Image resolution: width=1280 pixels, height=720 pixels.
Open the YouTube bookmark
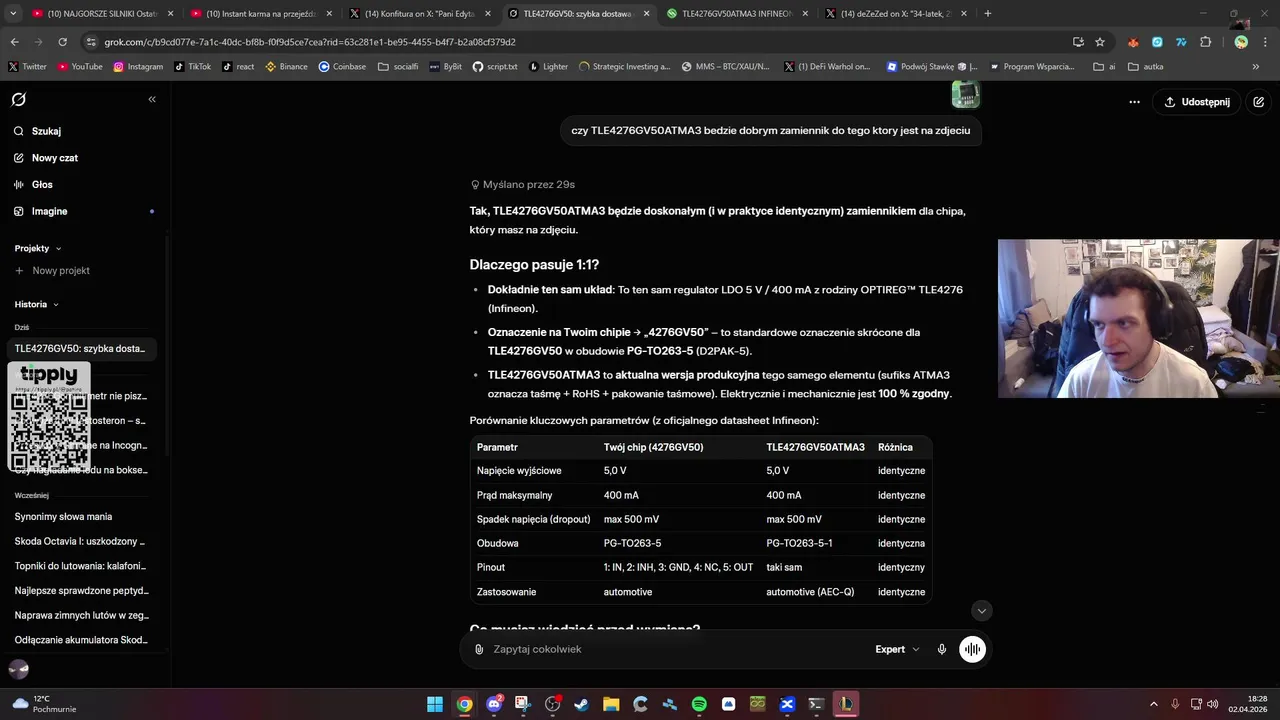click(x=80, y=67)
